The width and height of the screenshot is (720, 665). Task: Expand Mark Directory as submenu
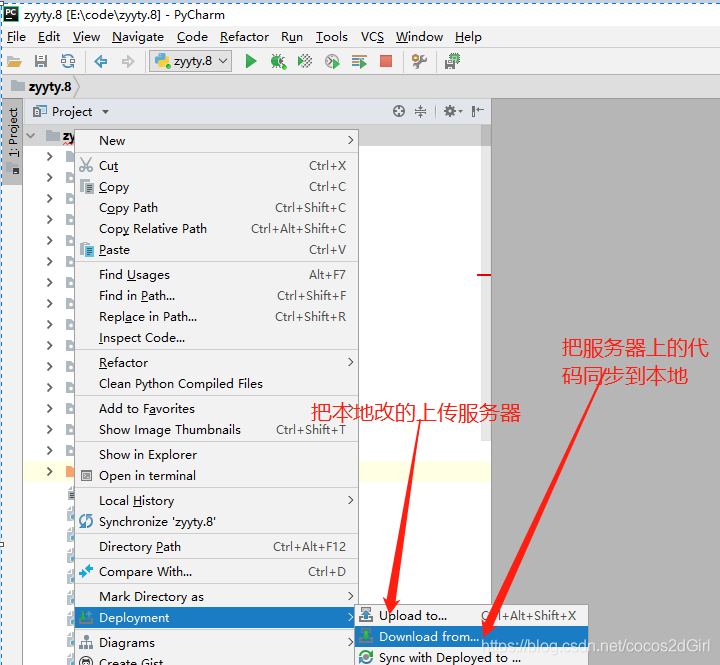coord(216,597)
